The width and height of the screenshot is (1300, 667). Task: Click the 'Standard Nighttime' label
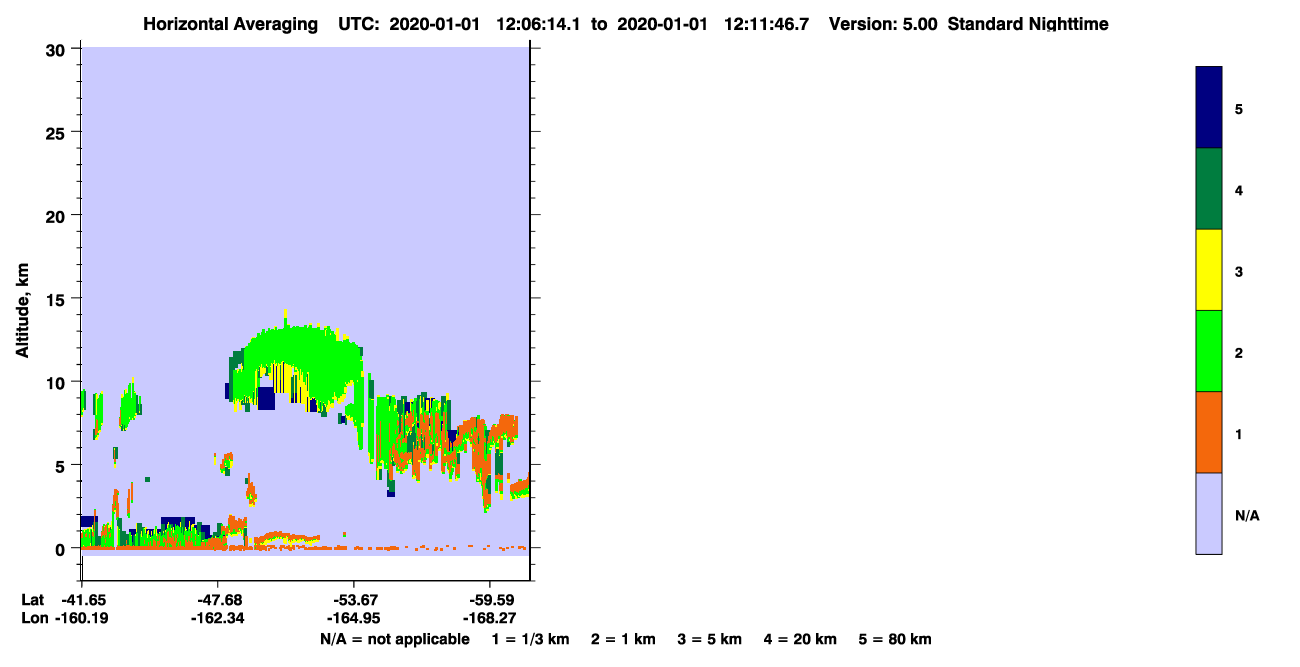[1028, 24]
